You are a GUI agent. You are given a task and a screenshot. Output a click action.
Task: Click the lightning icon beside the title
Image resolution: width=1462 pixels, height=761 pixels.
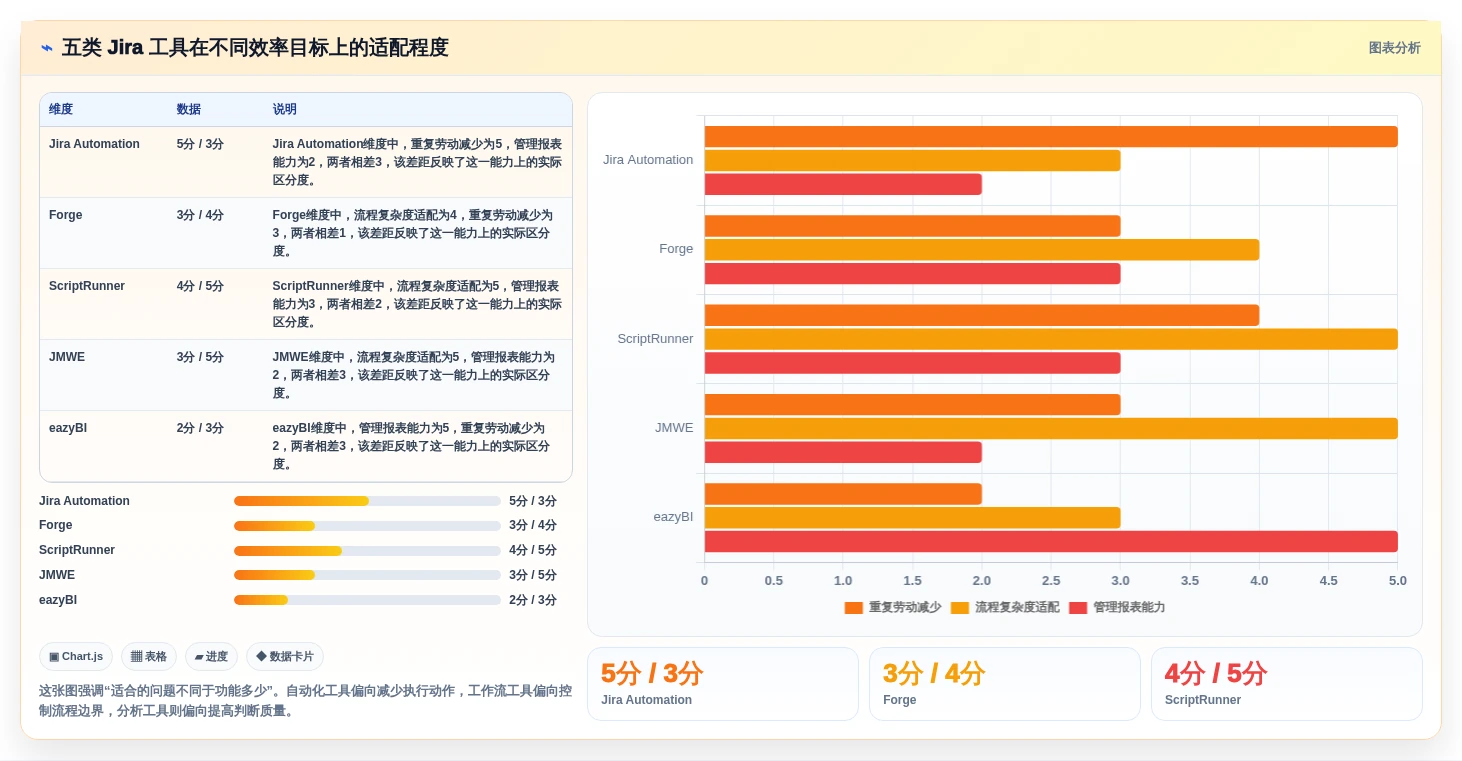point(47,48)
